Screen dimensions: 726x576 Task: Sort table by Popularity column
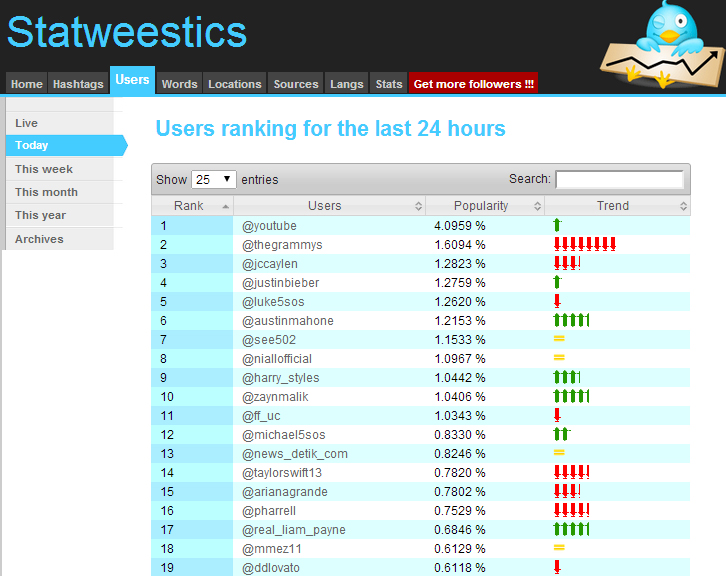(x=485, y=206)
